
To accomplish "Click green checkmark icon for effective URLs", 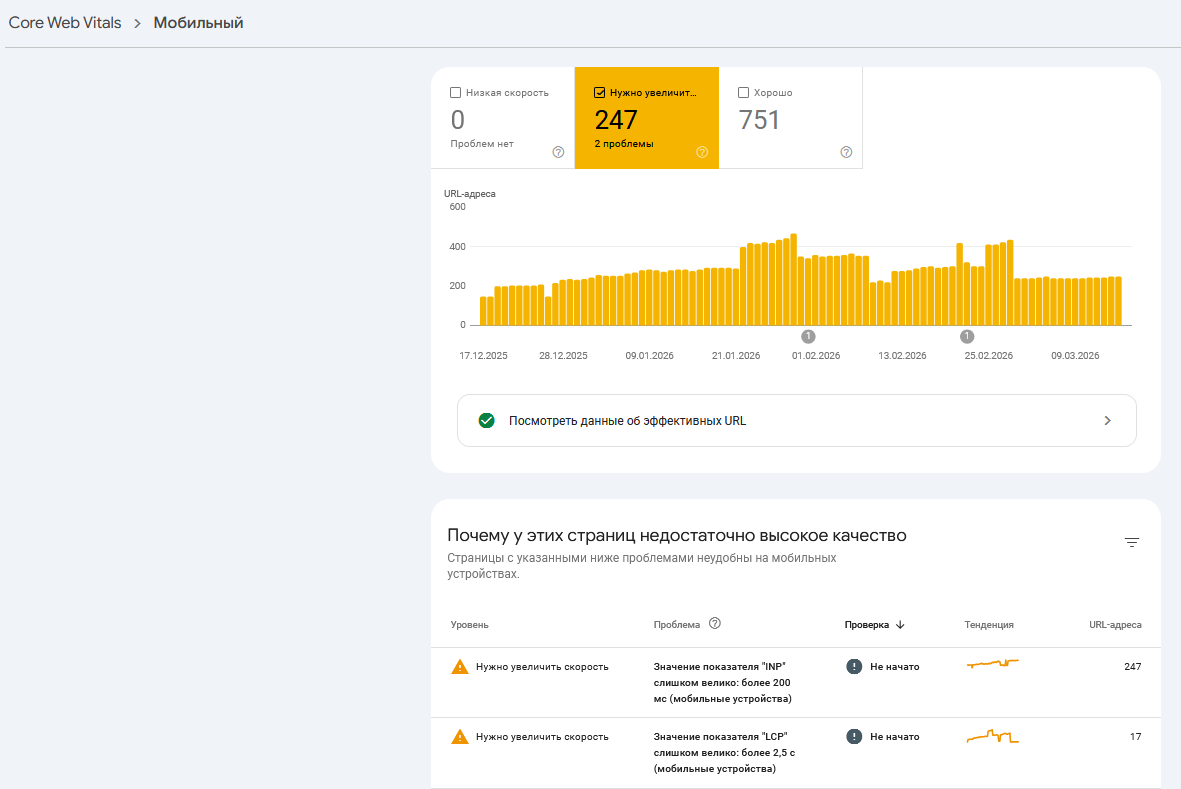I will [487, 421].
